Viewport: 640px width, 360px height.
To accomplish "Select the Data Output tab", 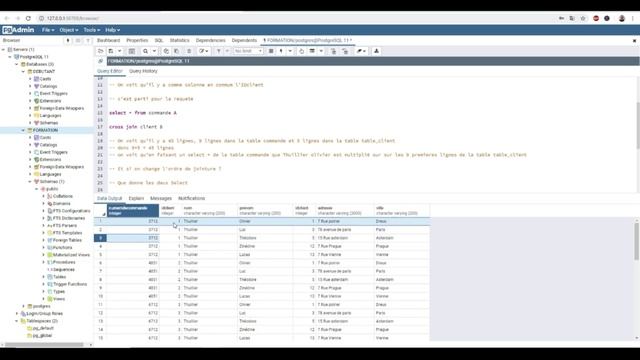I will coord(109,198).
